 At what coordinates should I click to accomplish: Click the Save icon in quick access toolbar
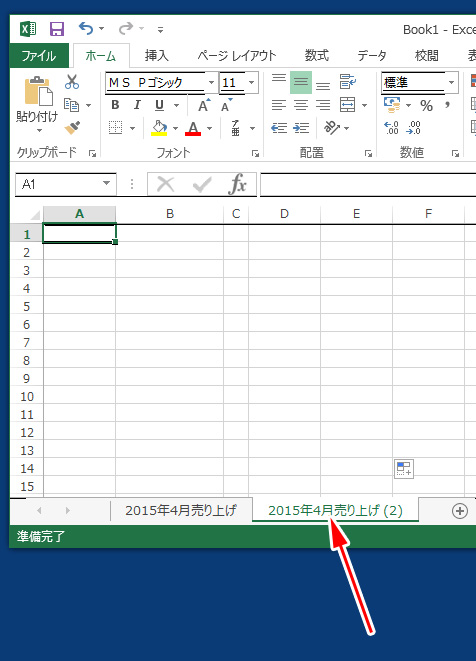[57, 29]
